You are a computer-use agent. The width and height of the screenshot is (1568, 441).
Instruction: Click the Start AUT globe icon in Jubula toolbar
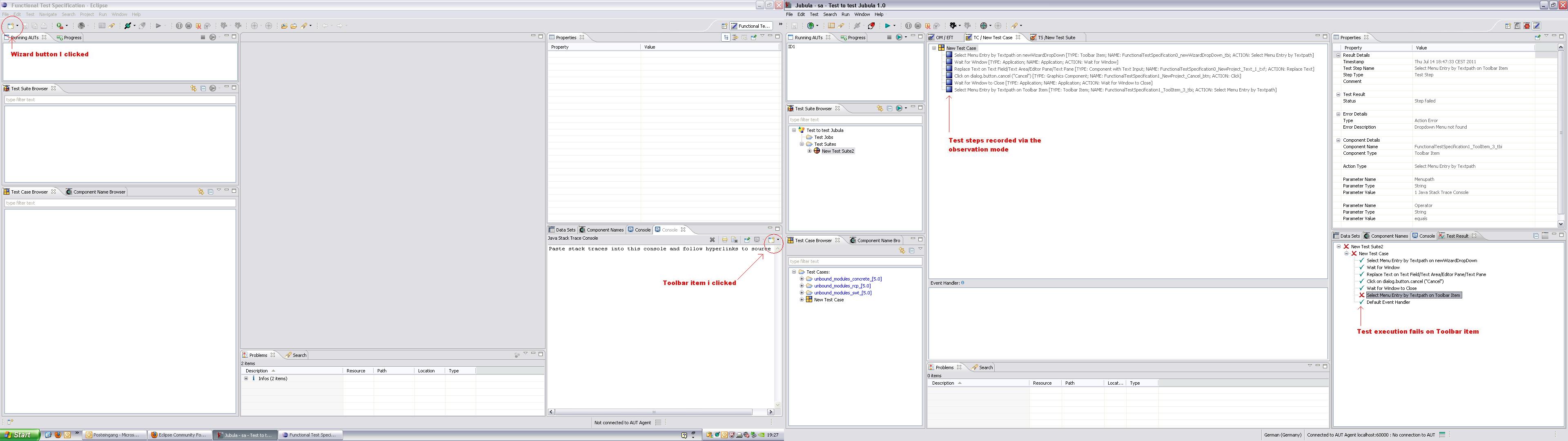tap(811, 26)
